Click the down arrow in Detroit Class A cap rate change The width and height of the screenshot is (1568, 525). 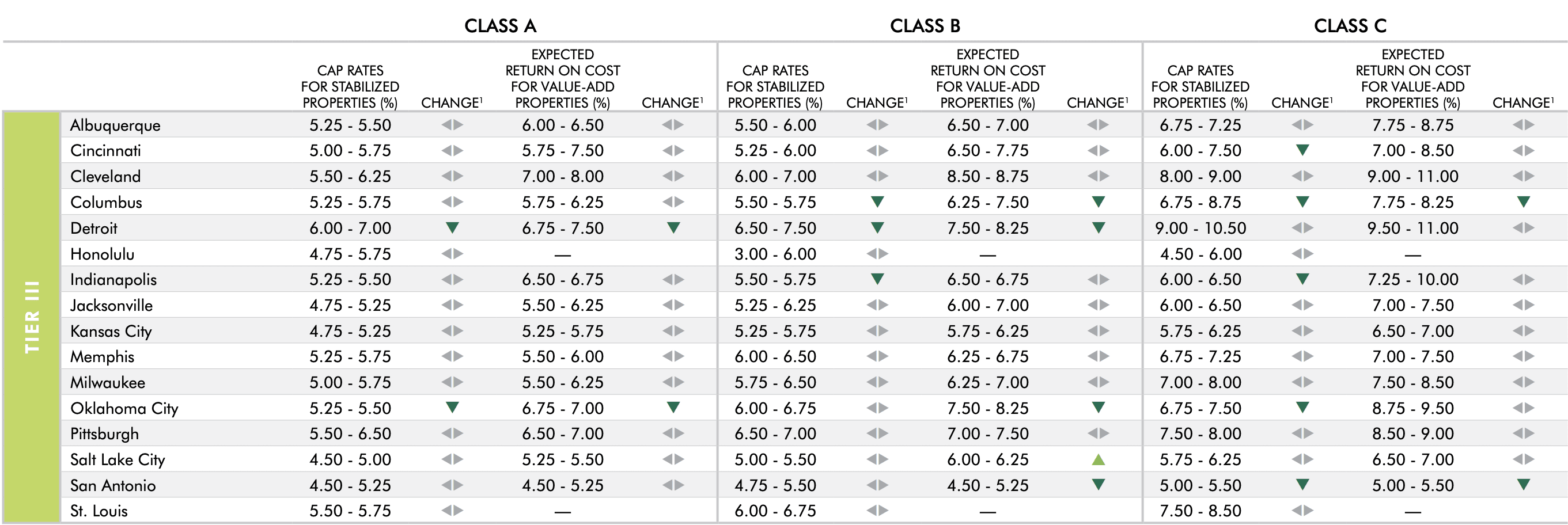tap(452, 228)
